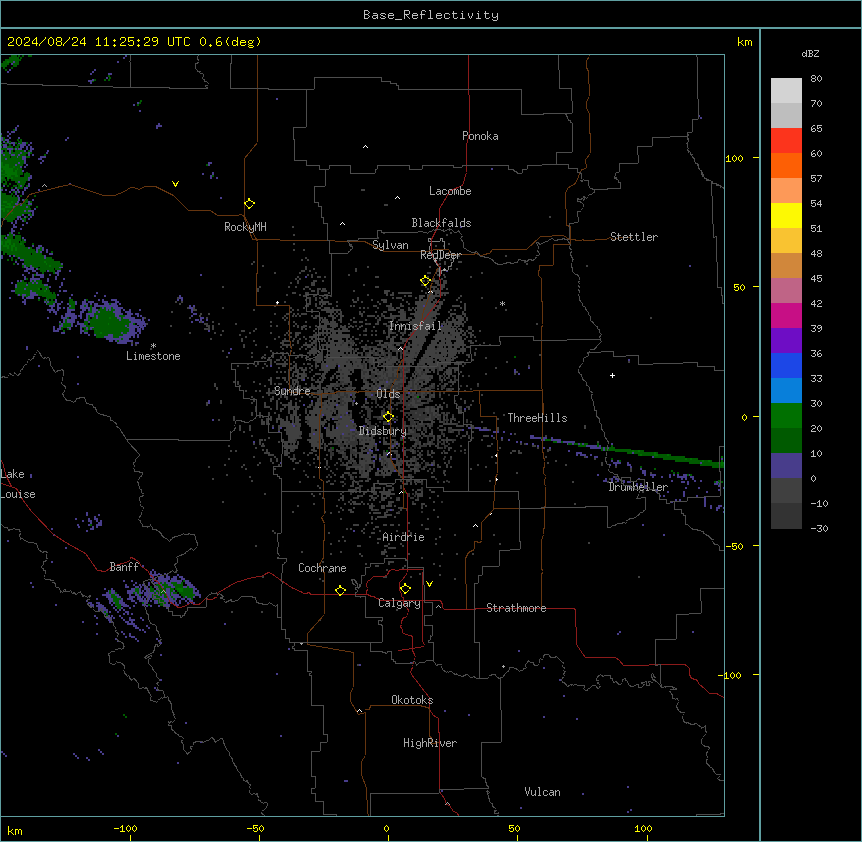
Task: Click the Okotoks city label
Action: (412, 700)
